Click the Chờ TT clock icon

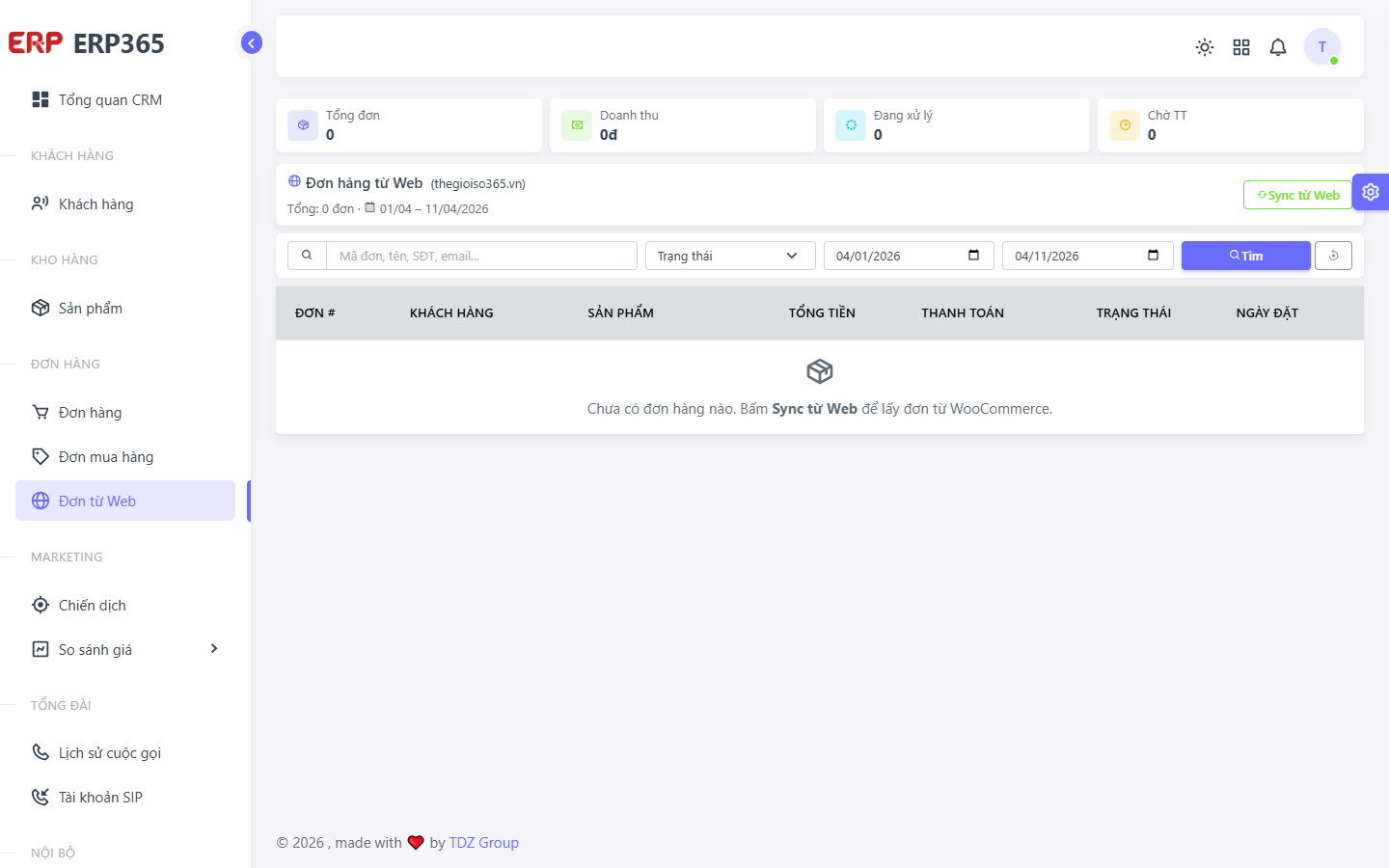point(1125,125)
